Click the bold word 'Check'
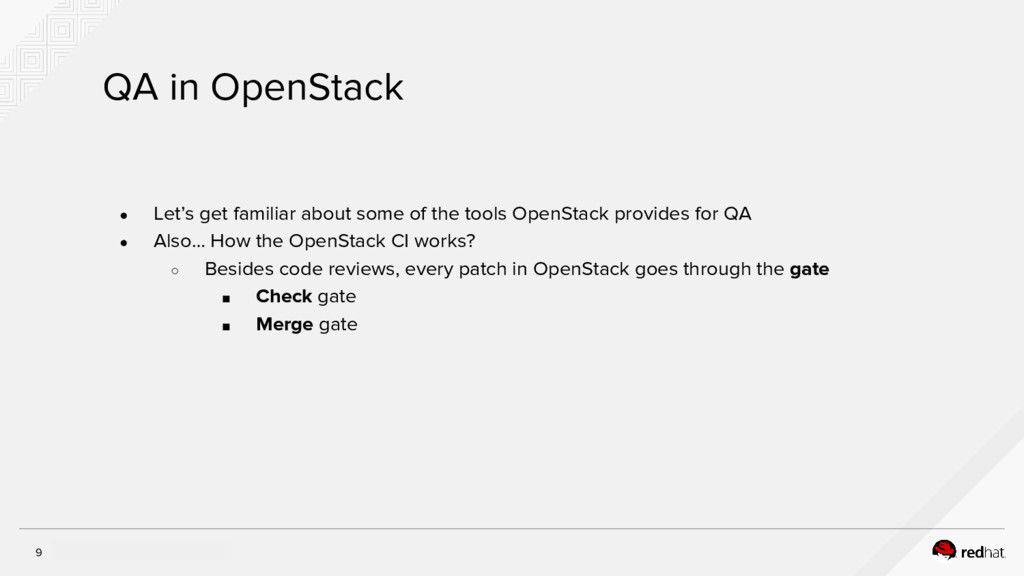 [284, 297]
